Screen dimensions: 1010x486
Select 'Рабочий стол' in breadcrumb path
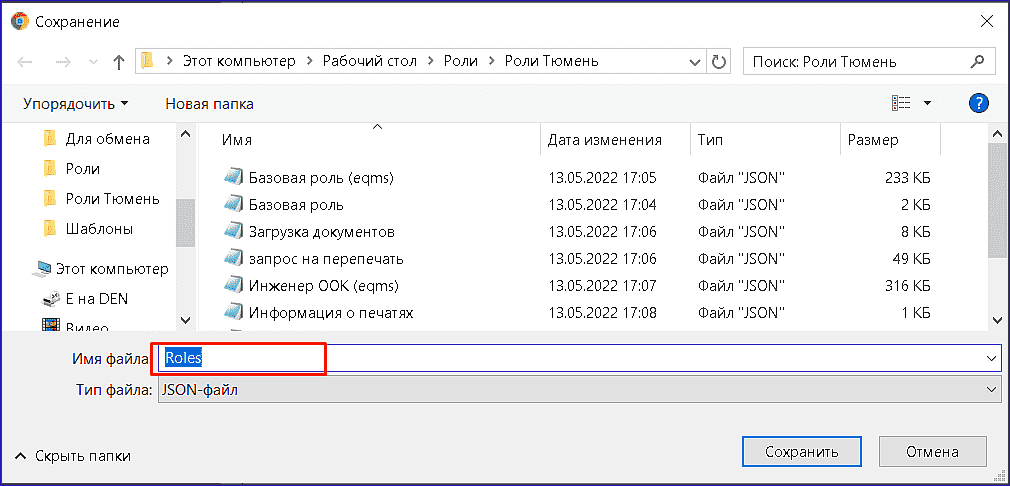[x=370, y=61]
